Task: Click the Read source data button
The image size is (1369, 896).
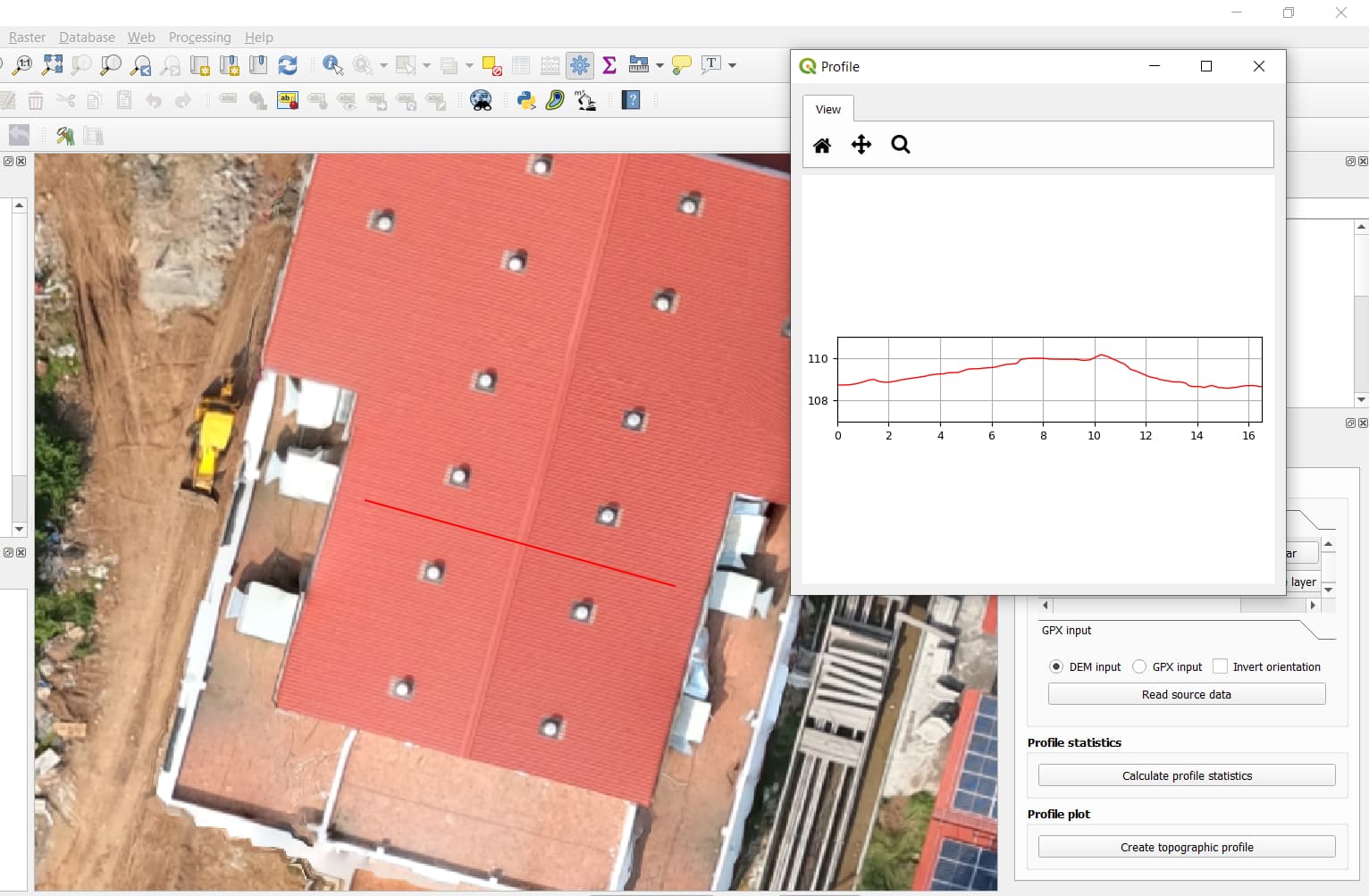Action: point(1187,694)
